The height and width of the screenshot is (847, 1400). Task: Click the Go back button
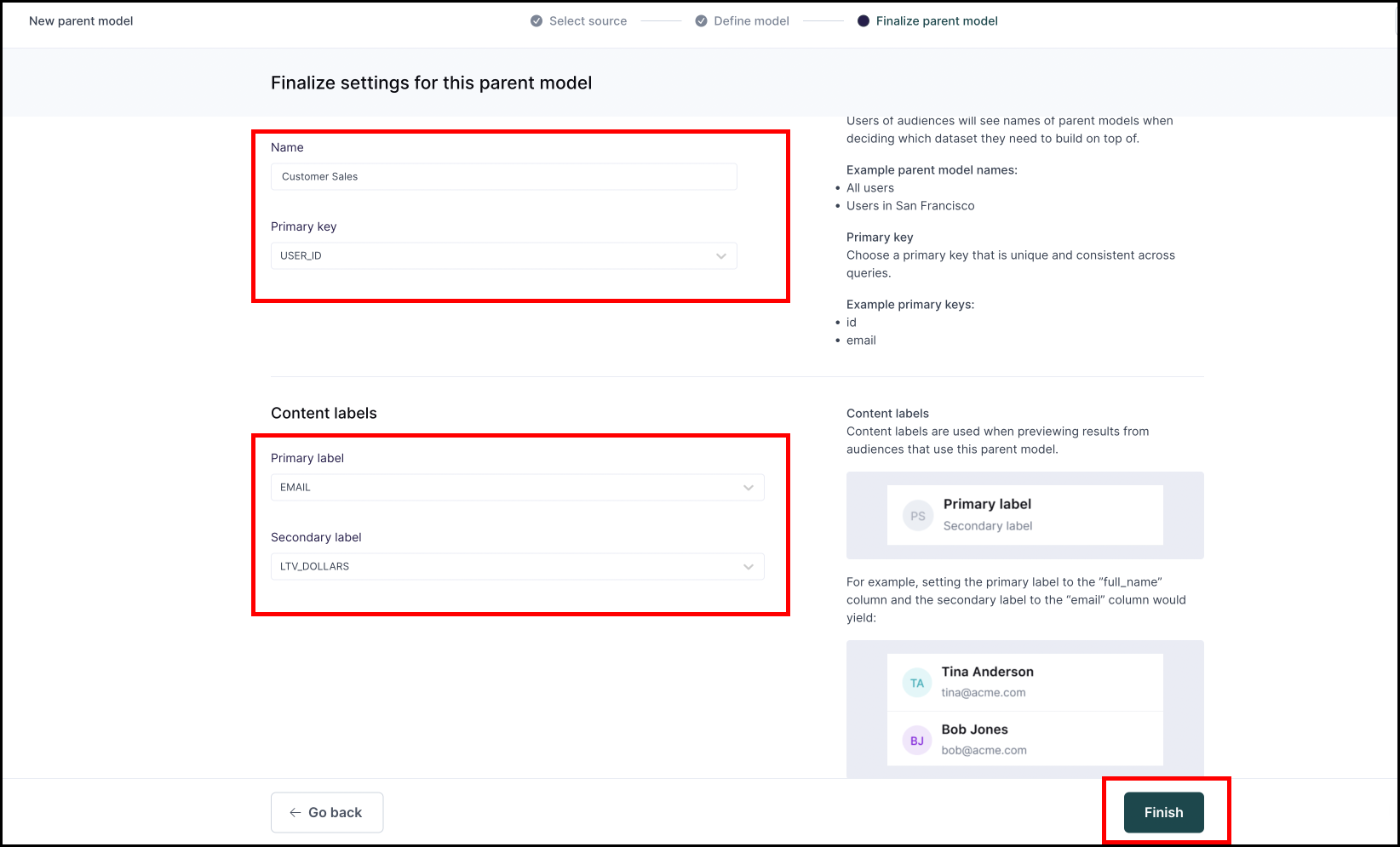(327, 812)
